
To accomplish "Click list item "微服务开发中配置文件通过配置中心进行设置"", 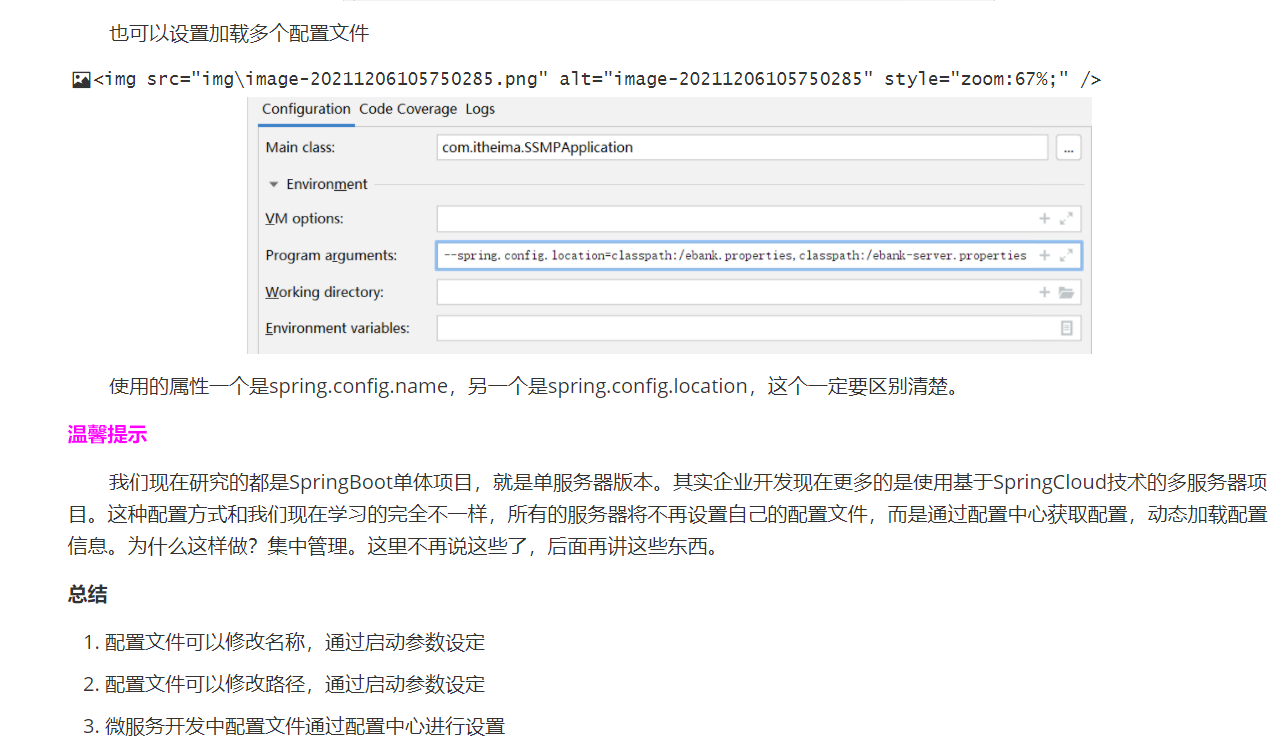I will coord(305,726).
